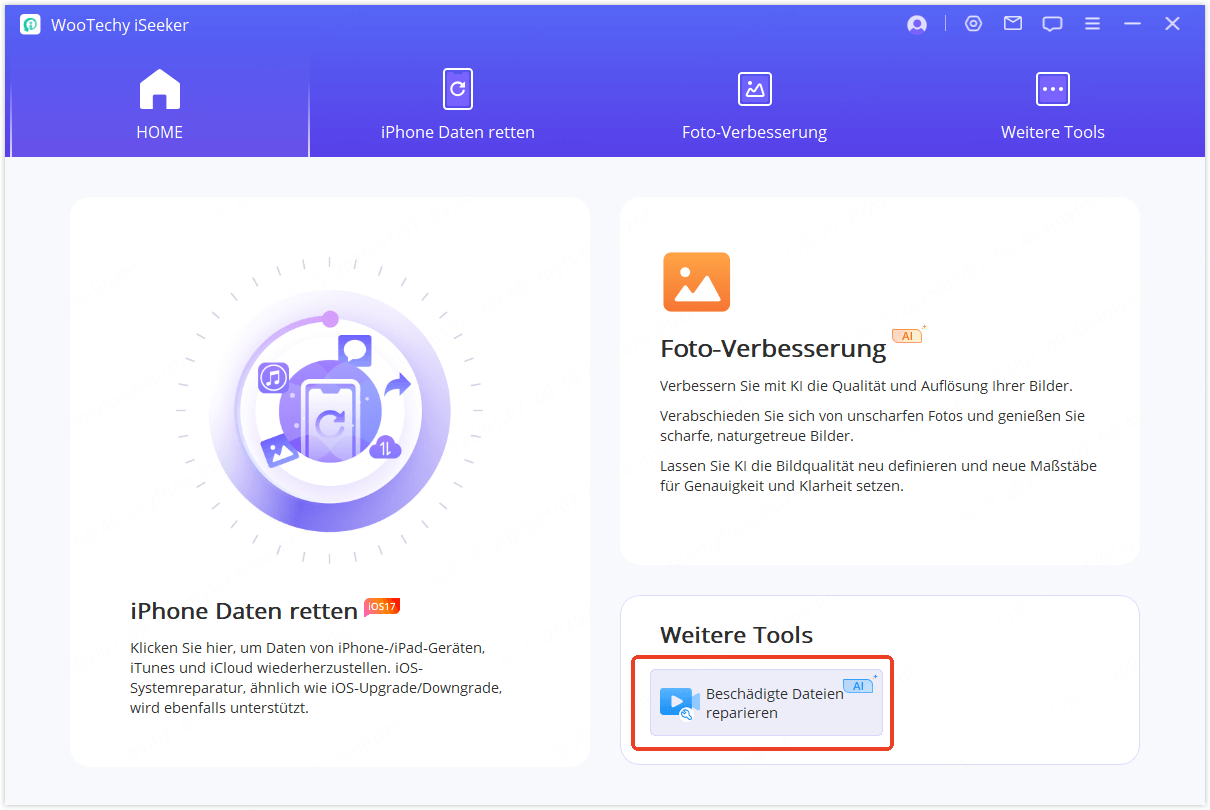Open the Beschädigte Dateien reparieren tool

tap(766, 703)
